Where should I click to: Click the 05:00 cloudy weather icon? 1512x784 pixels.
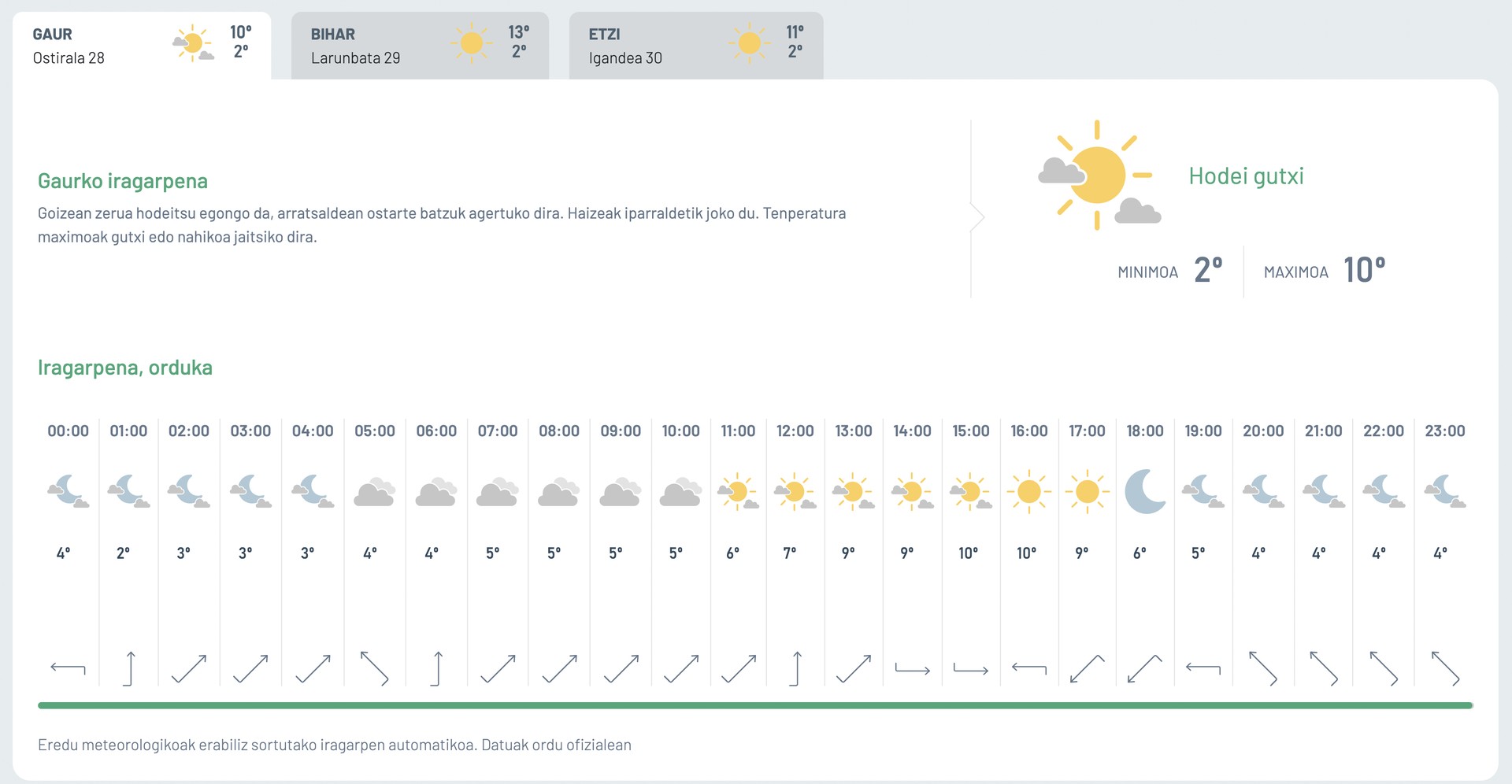pyautogui.click(x=375, y=492)
